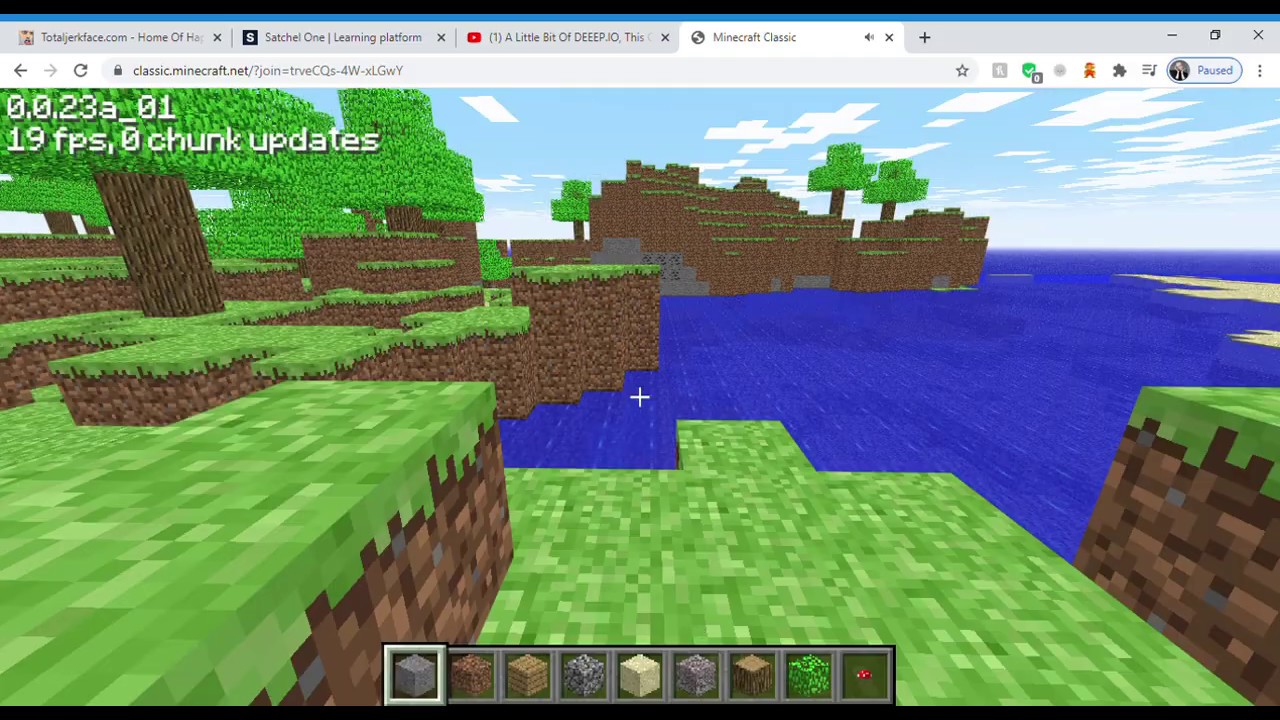Click the Mario character extension icon
The height and width of the screenshot is (720, 1280).
pyautogui.click(x=1090, y=70)
